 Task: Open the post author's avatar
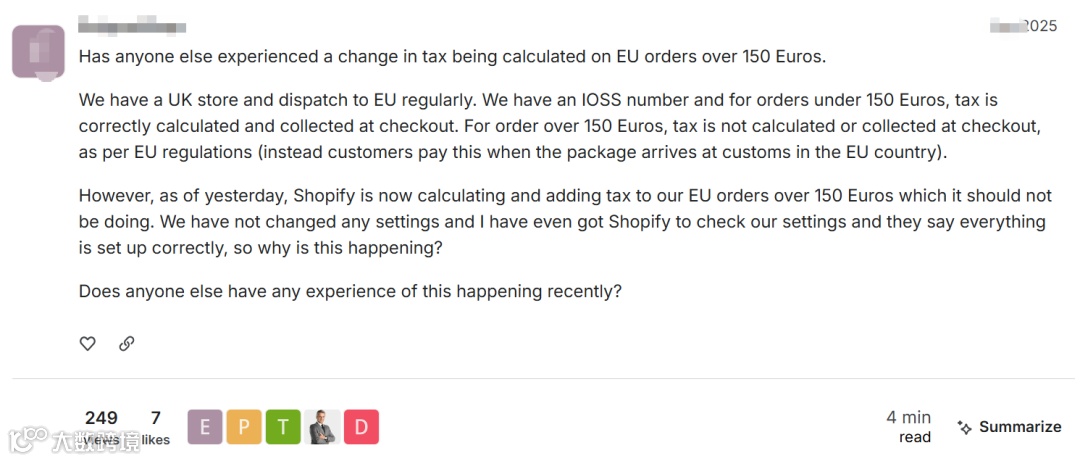coord(38,51)
